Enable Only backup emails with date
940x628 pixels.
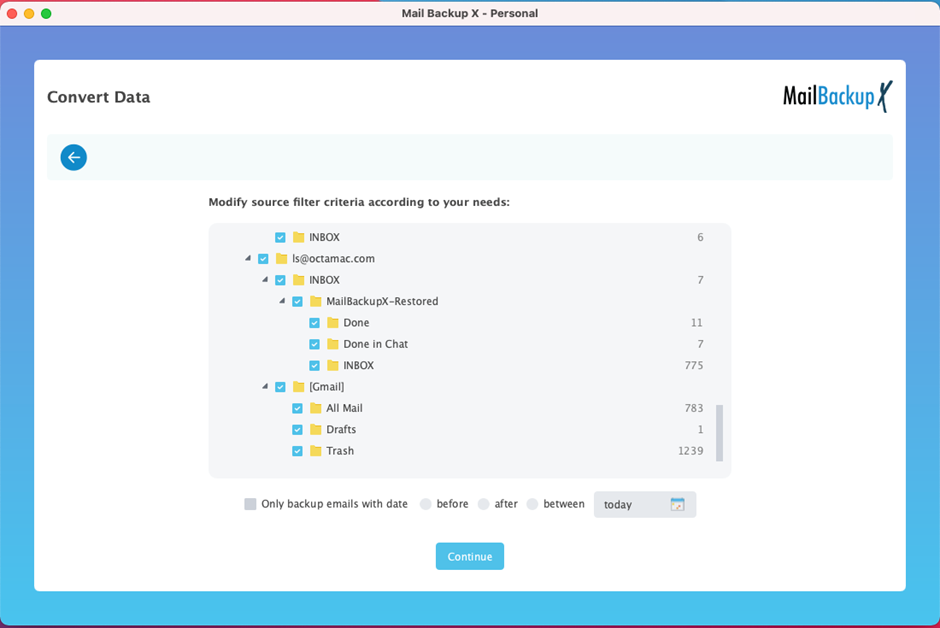coord(250,504)
